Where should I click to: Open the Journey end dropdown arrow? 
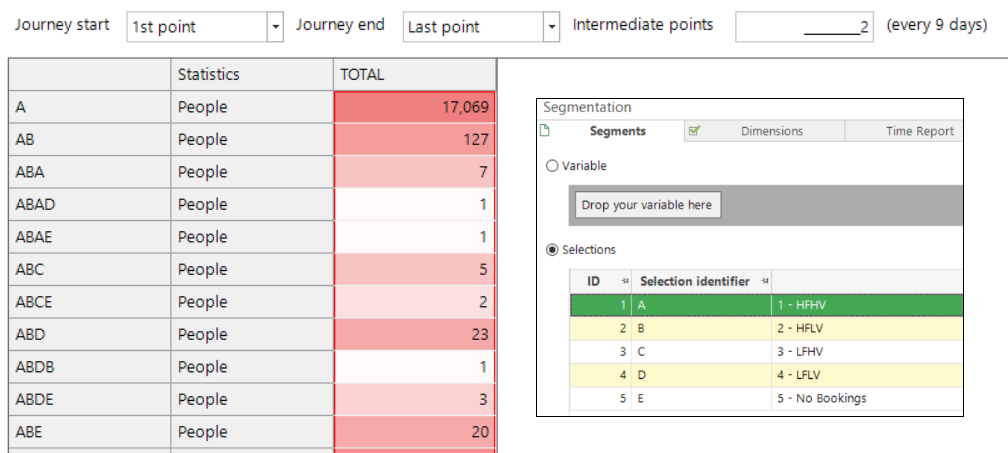tap(552, 27)
